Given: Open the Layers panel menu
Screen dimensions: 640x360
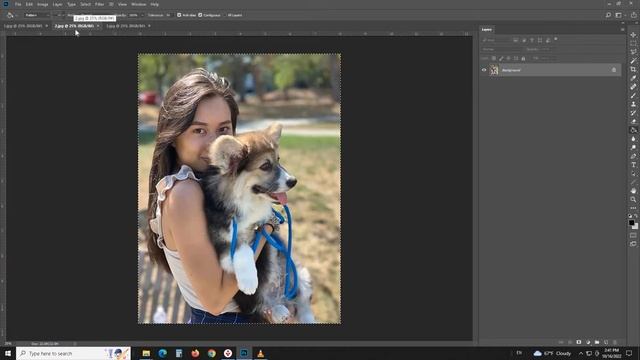Looking at the screenshot, I should 622,29.
